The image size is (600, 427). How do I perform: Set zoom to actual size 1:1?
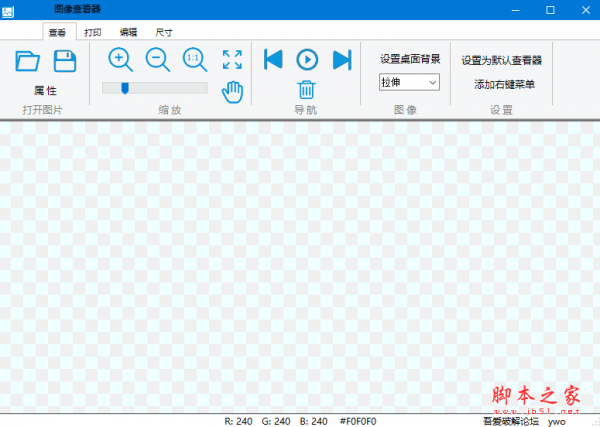tap(194, 60)
